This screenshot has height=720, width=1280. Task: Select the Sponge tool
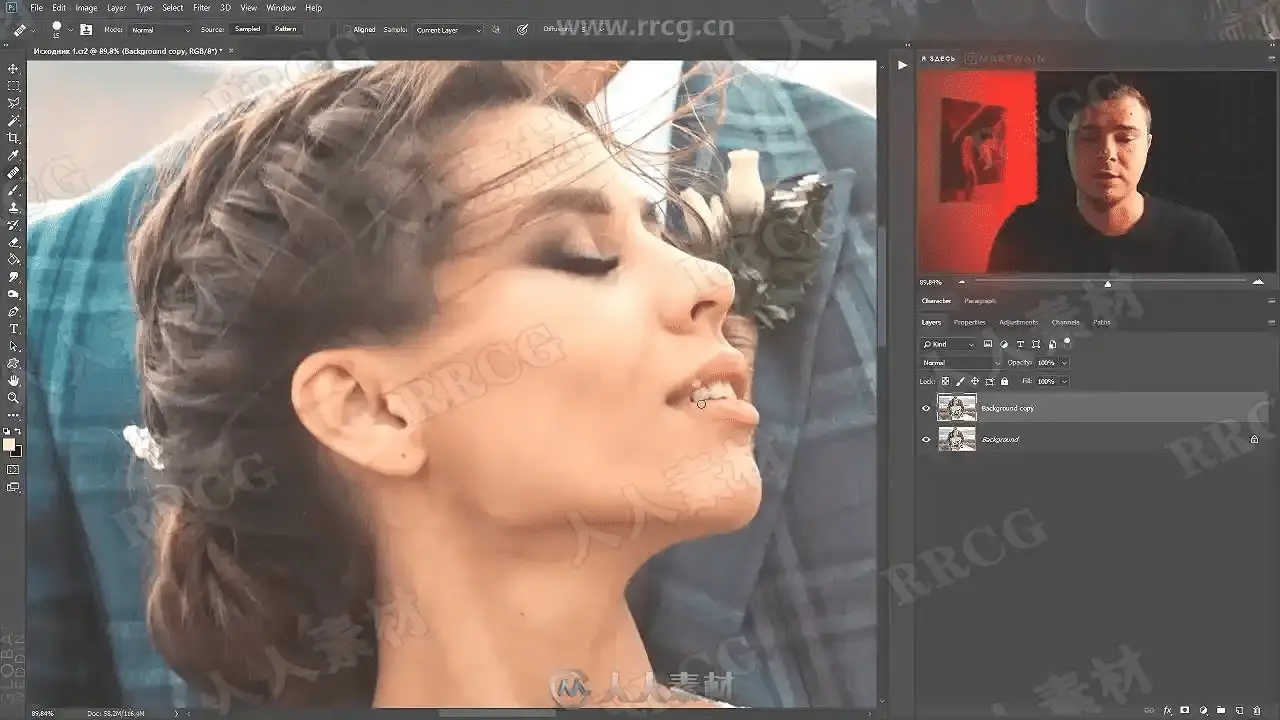14,294
